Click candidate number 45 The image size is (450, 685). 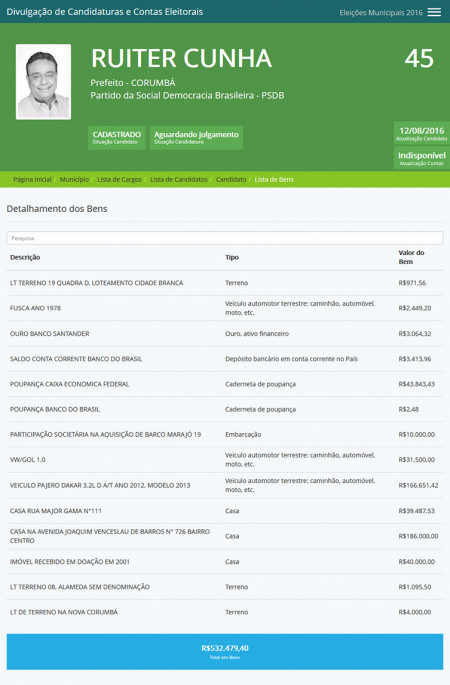pos(419,58)
